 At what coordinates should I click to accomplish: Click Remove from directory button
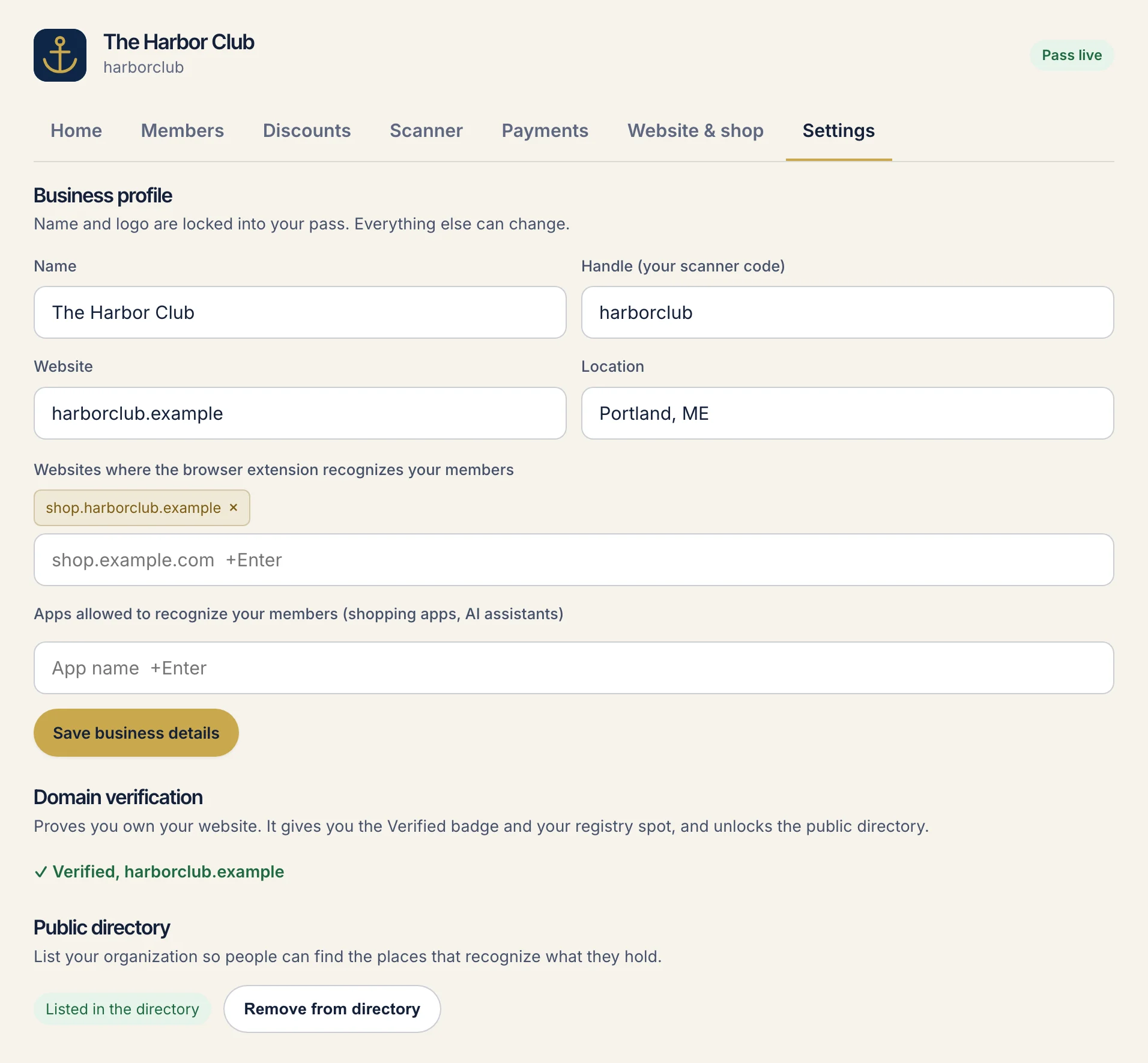coord(332,1009)
